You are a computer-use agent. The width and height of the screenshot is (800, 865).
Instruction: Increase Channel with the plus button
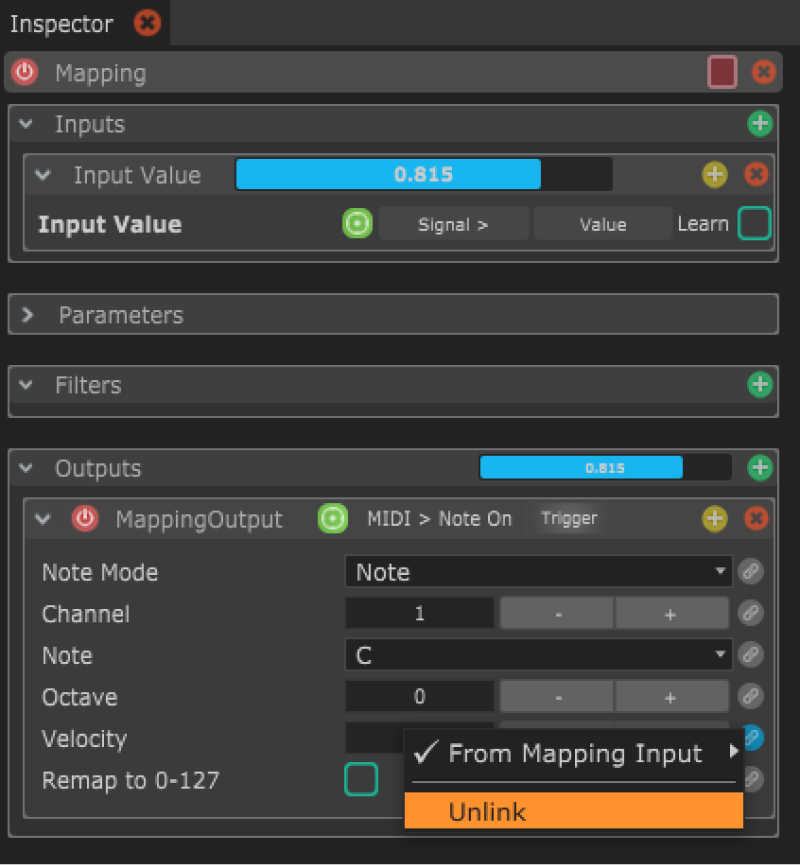tap(671, 614)
